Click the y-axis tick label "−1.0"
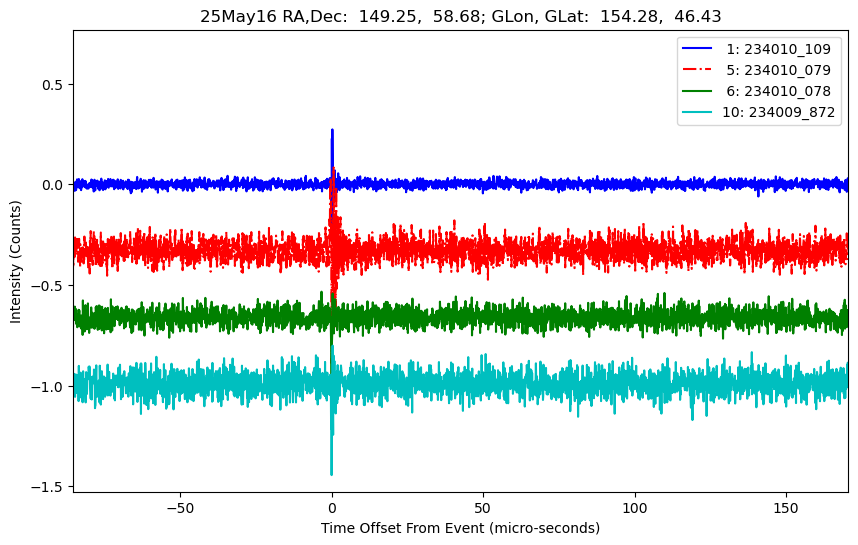The height and width of the screenshot is (545, 858). click(47, 386)
